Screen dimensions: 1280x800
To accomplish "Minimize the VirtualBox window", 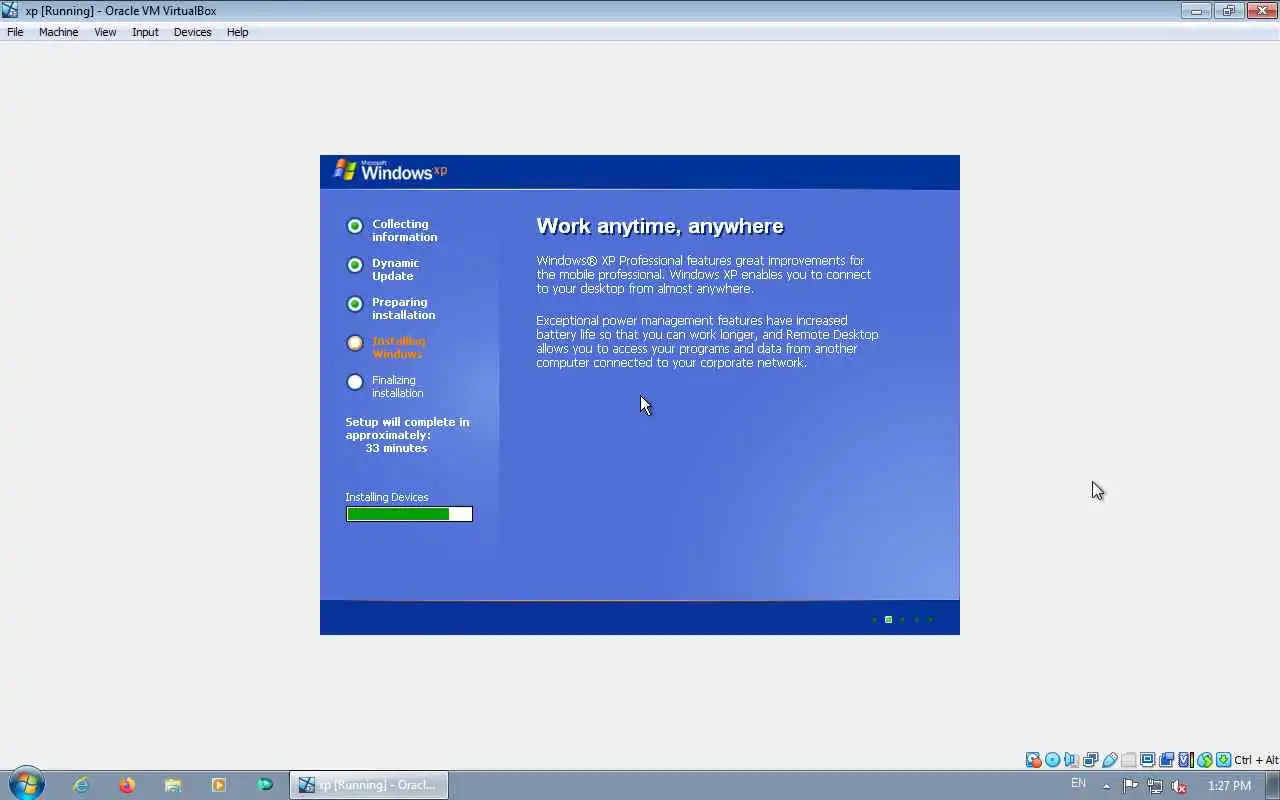I will point(1196,11).
